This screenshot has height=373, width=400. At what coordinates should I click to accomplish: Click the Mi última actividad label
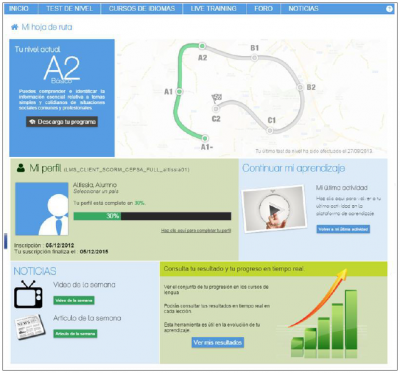tap(342, 188)
